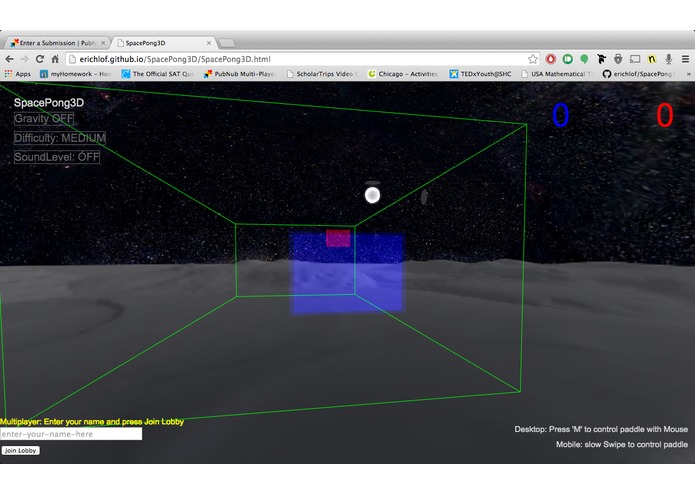Open the myHomework bookmark

point(75,74)
